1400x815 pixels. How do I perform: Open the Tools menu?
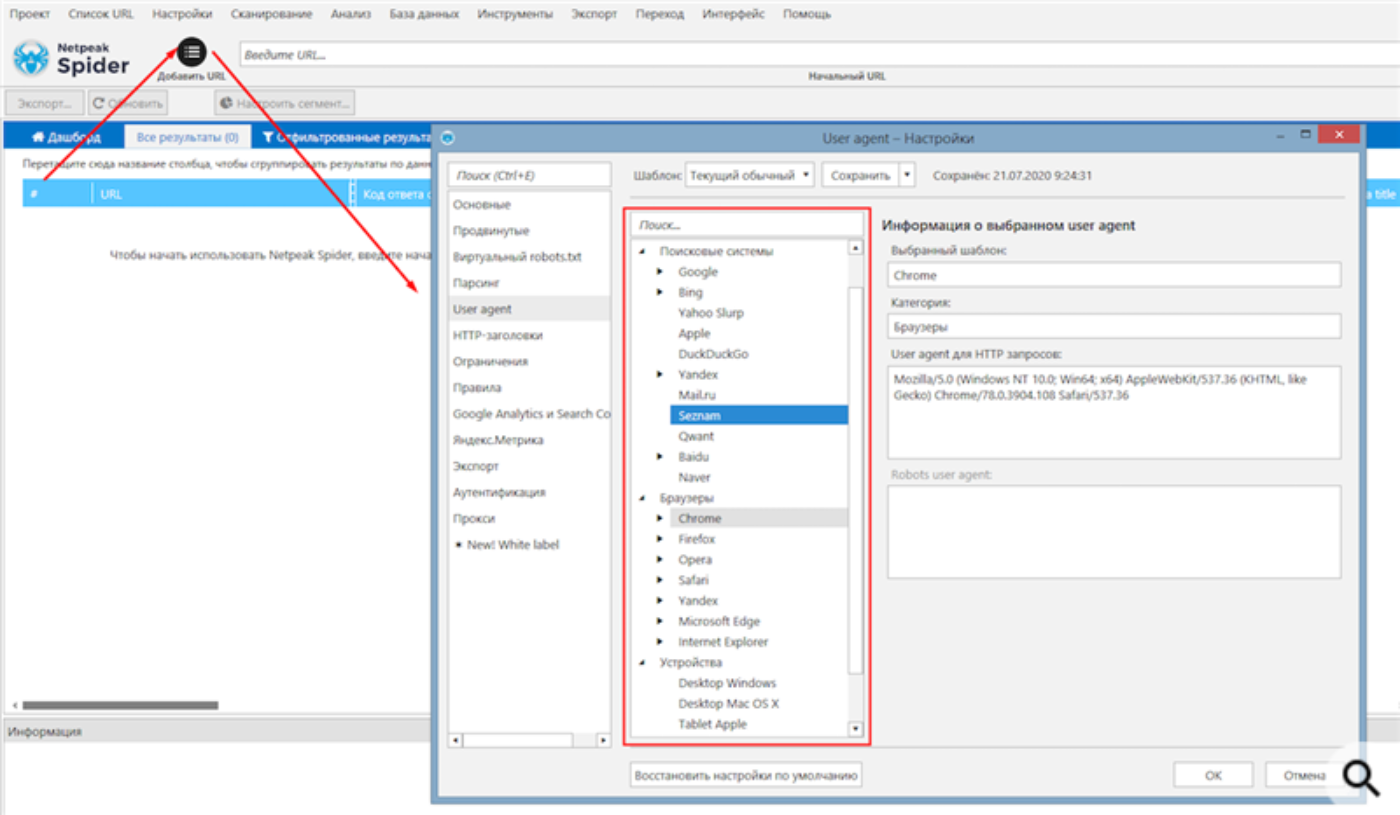(x=514, y=14)
